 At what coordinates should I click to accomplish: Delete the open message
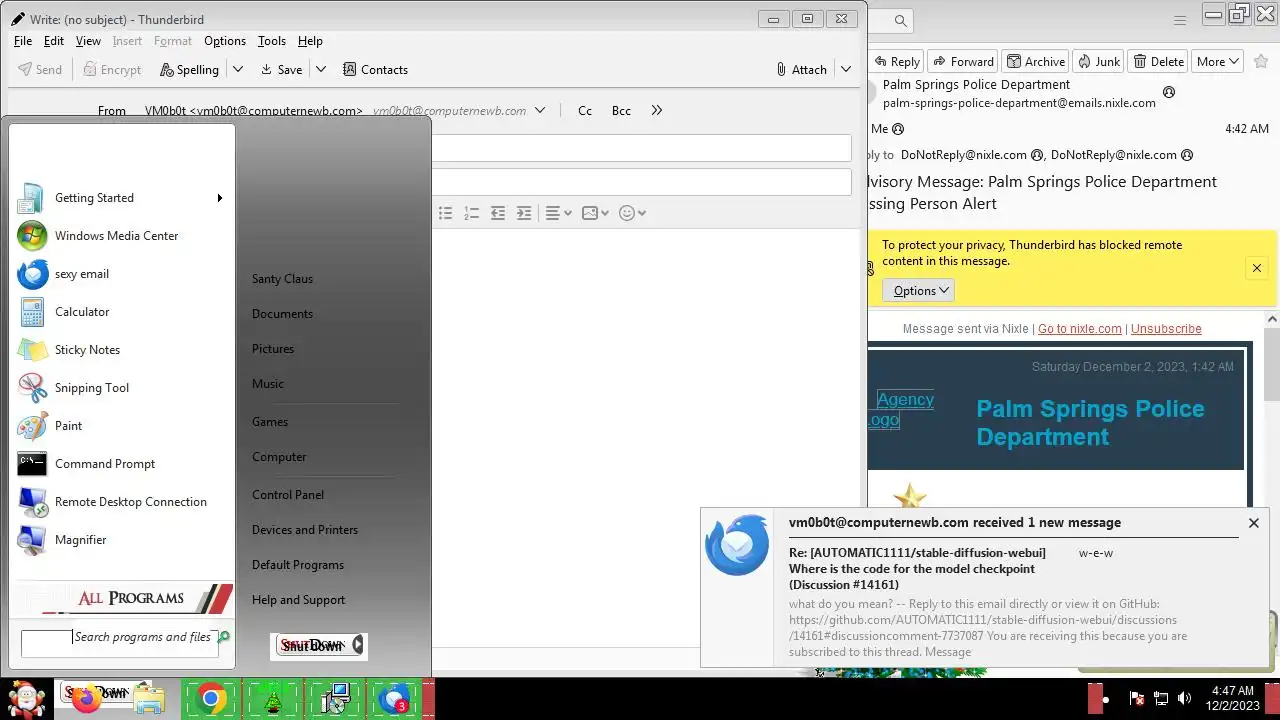1158,61
